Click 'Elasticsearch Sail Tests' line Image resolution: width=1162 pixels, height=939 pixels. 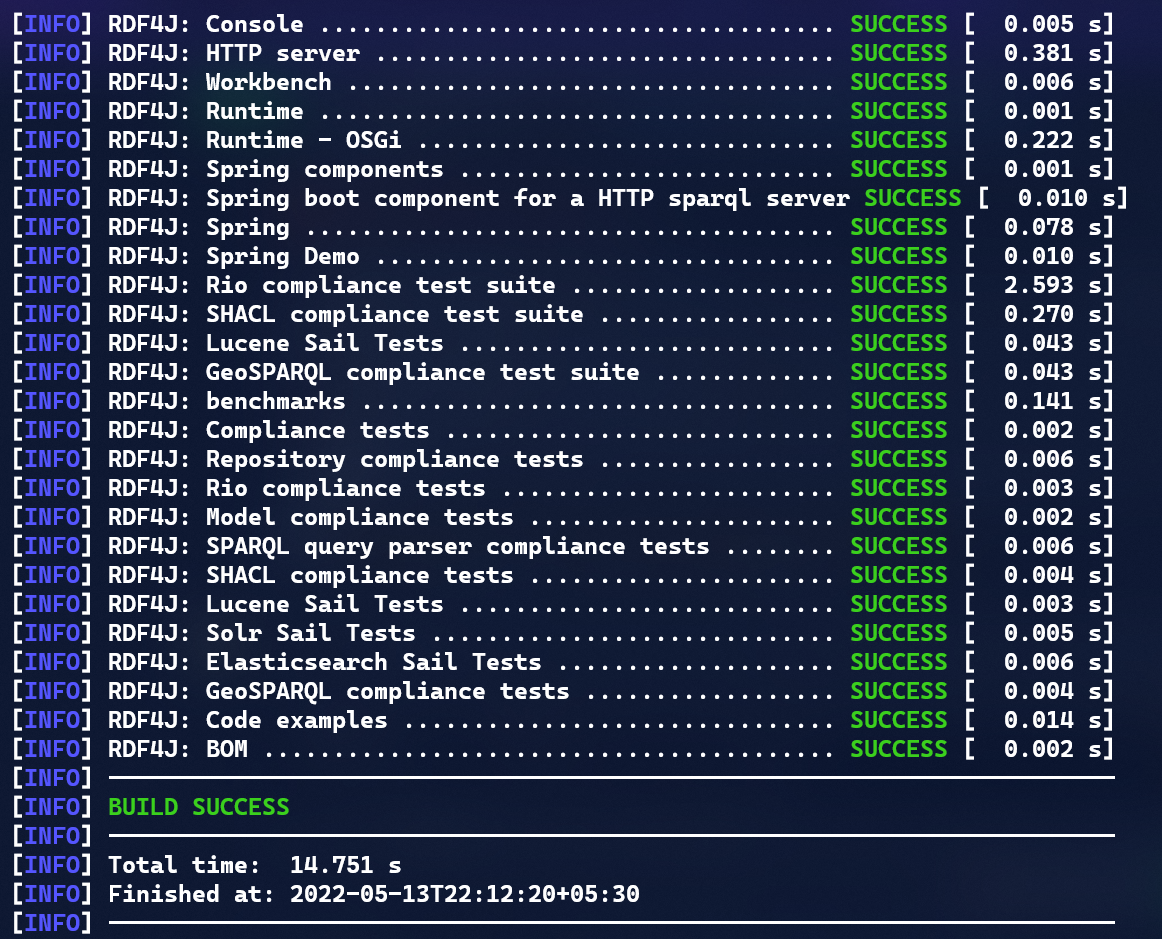374,662
